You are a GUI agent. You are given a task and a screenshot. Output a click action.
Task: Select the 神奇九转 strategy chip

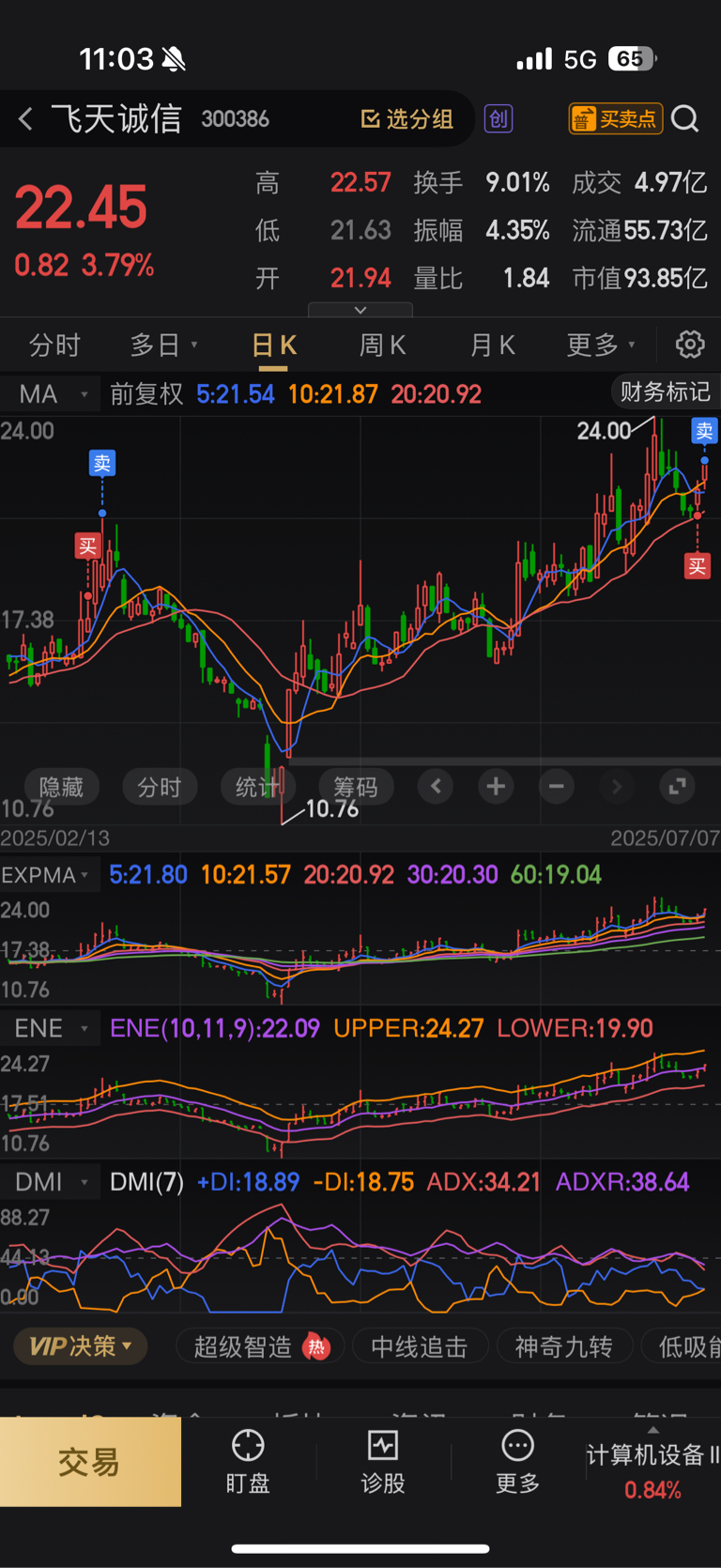click(x=563, y=1347)
